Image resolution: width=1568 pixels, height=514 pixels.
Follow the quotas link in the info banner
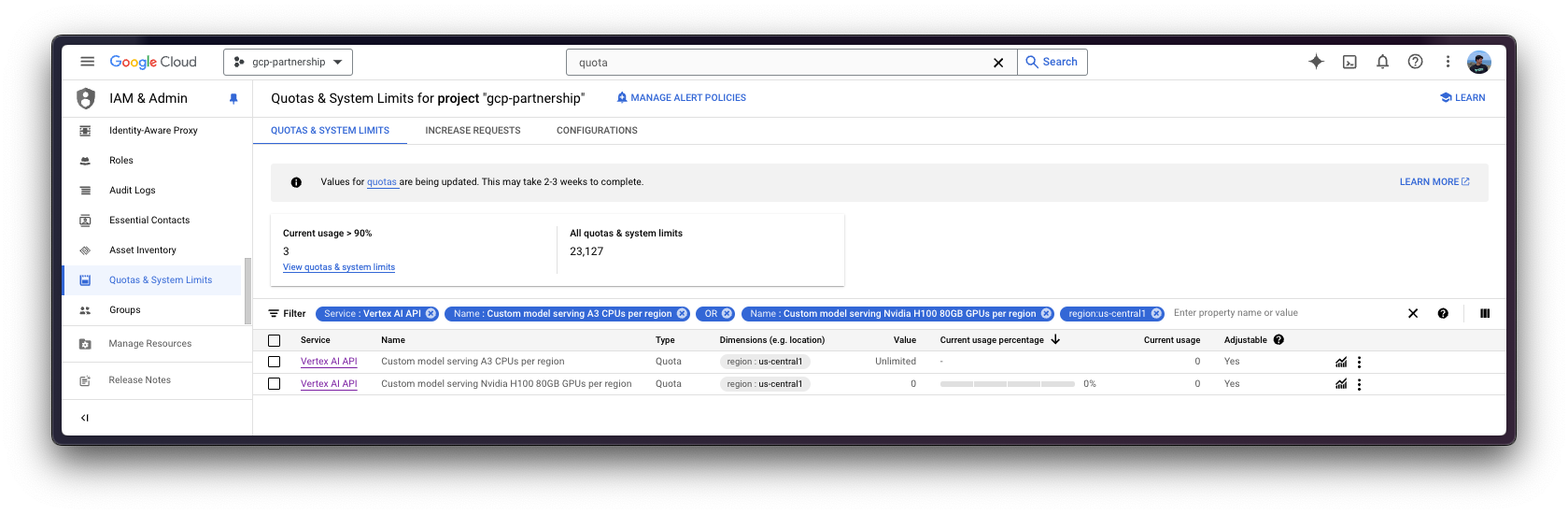click(382, 182)
